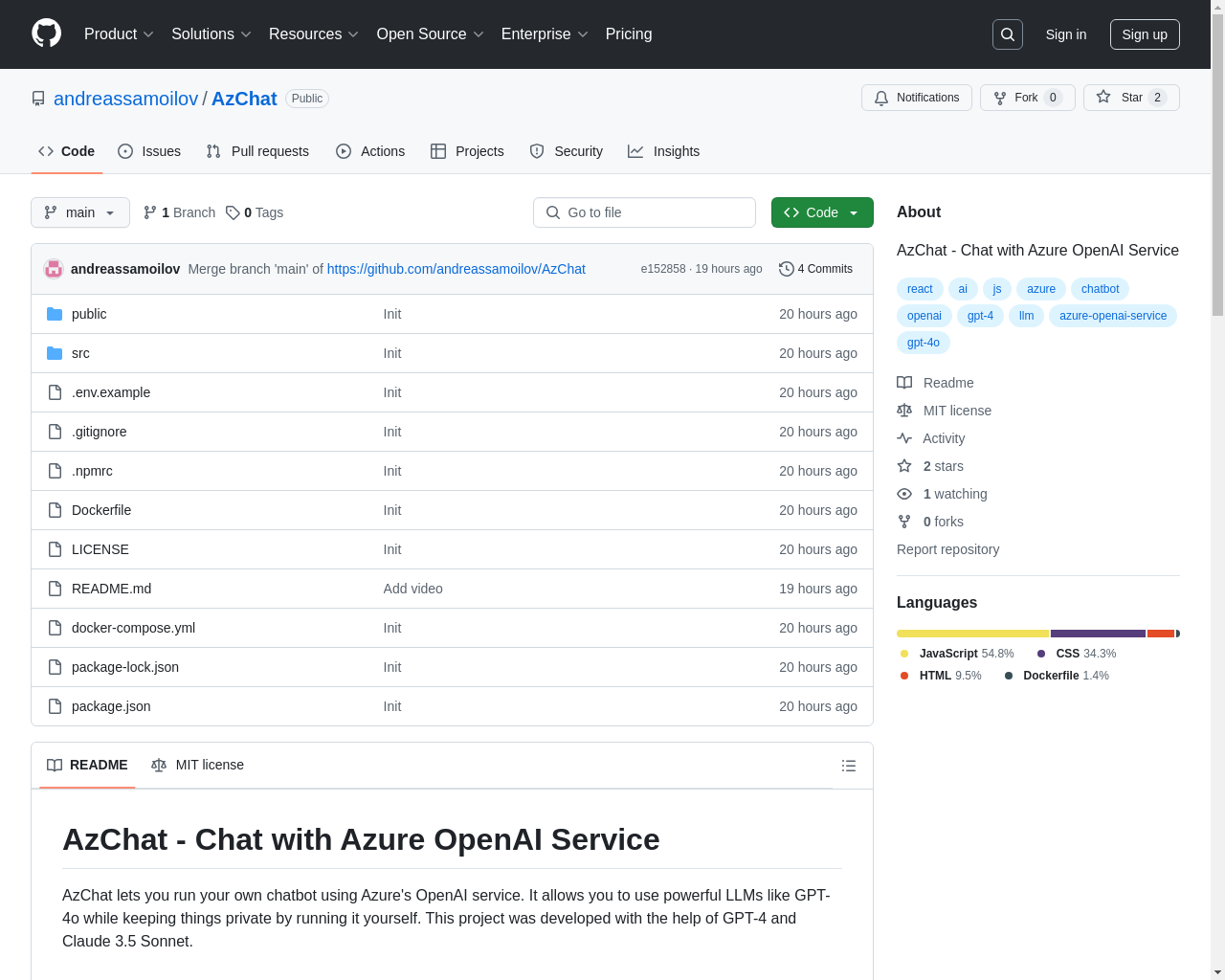Click the package.json file icon

(55, 706)
